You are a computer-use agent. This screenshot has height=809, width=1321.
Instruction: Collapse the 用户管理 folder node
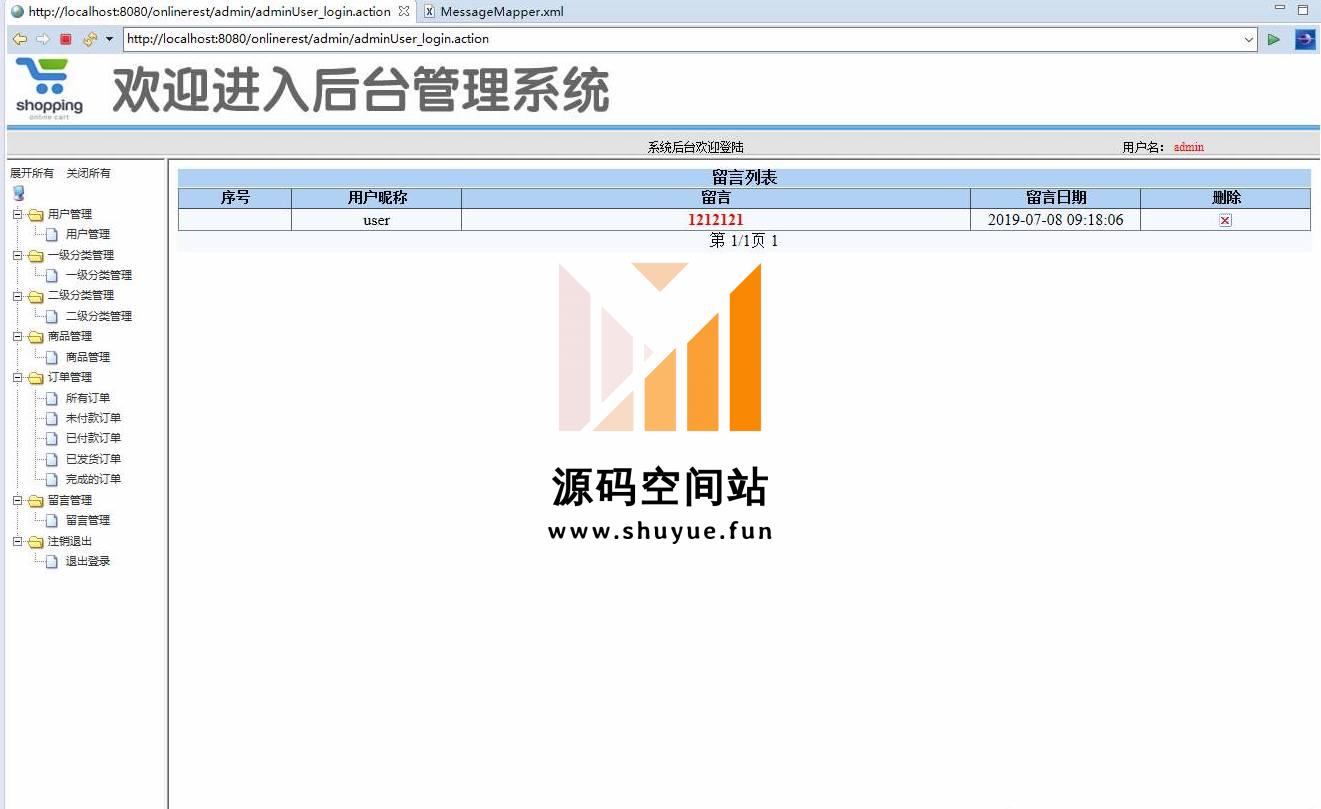[17, 214]
